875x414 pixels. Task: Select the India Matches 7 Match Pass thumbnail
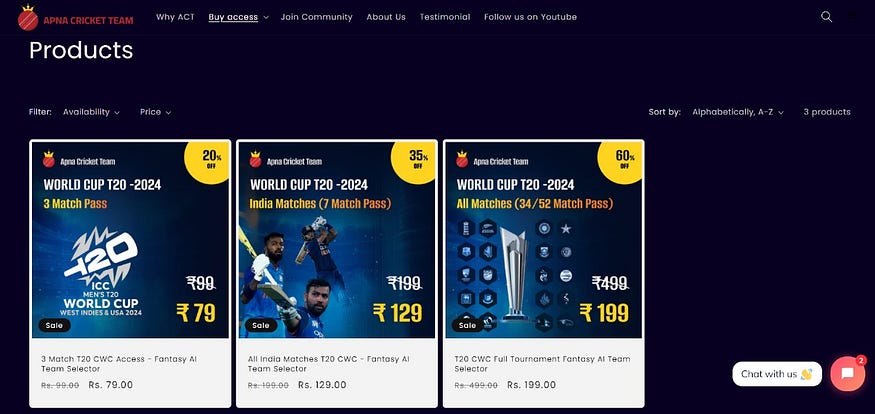[x=337, y=240]
